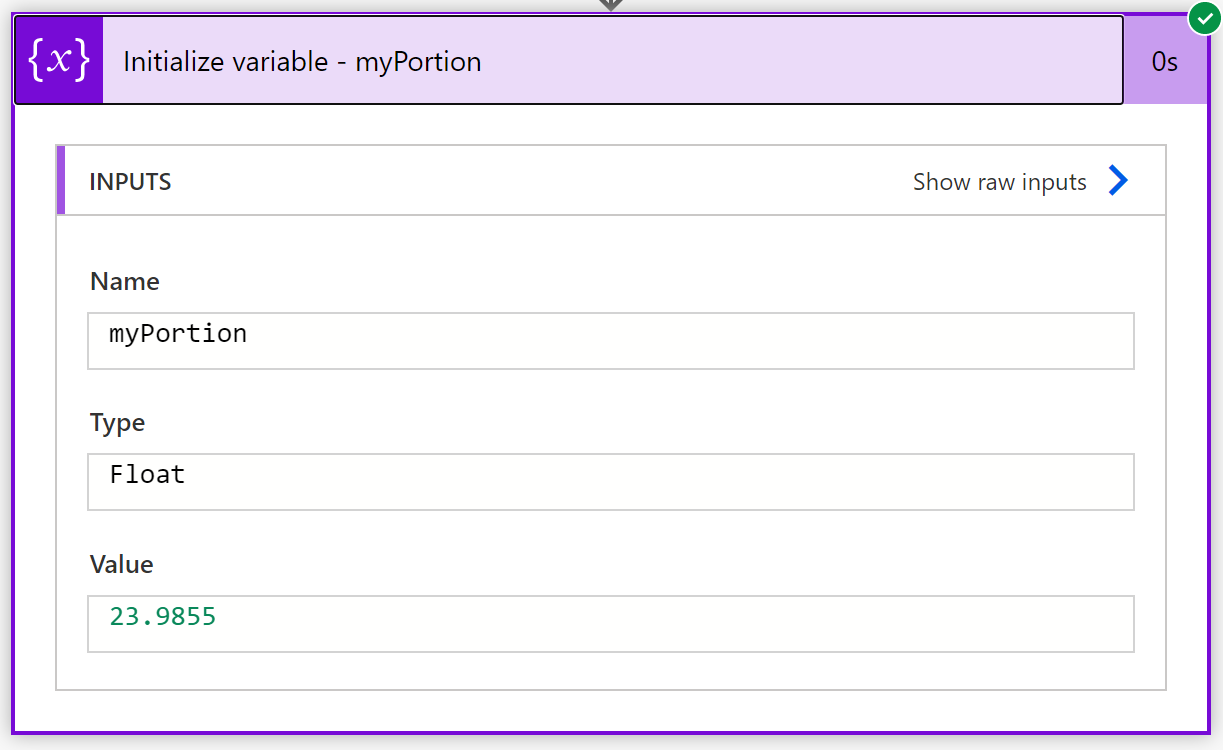Click the Float type field
Image resolution: width=1223 pixels, height=750 pixels.
click(x=611, y=482)
